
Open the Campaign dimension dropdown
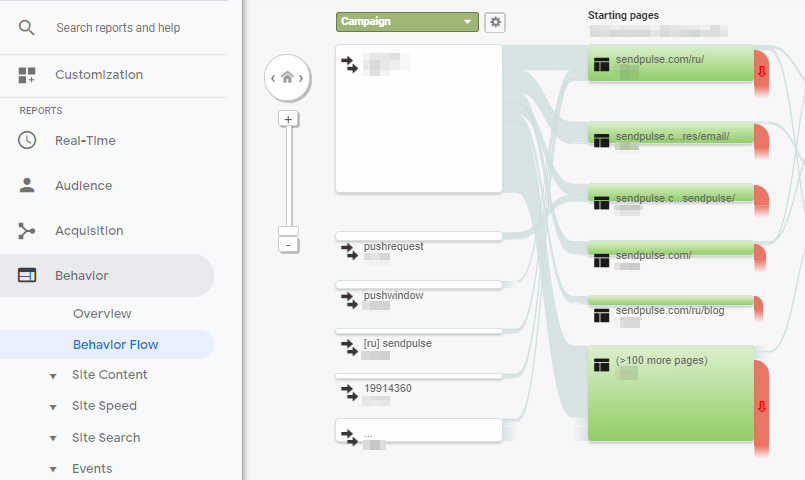click(407, 22)
